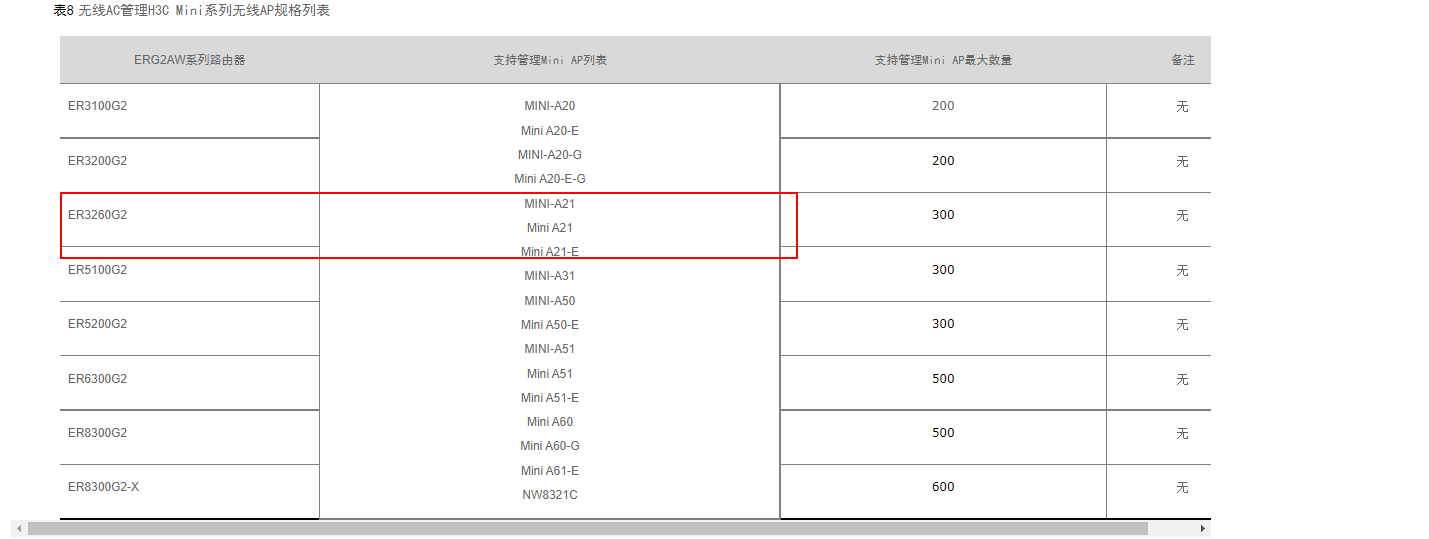Select the Mini A60-G AP entry
The width and height of the screenshot is (1429, 539).
point(550,446)
